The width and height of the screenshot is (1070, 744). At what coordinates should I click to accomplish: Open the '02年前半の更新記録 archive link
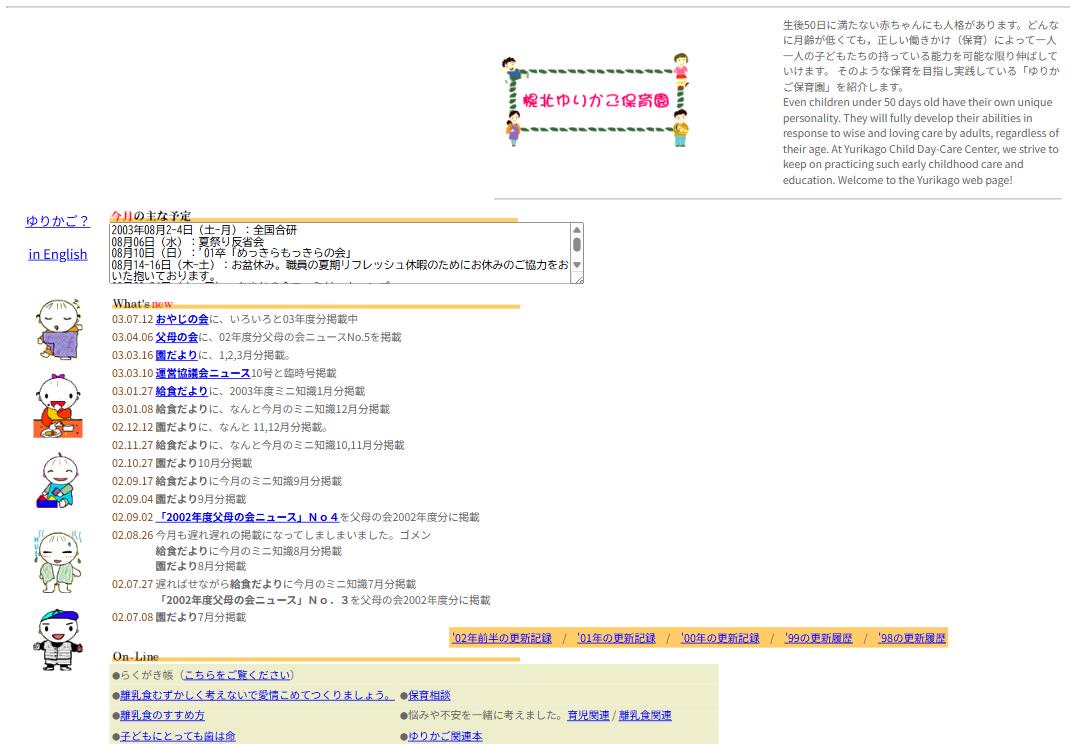(502, 638)
